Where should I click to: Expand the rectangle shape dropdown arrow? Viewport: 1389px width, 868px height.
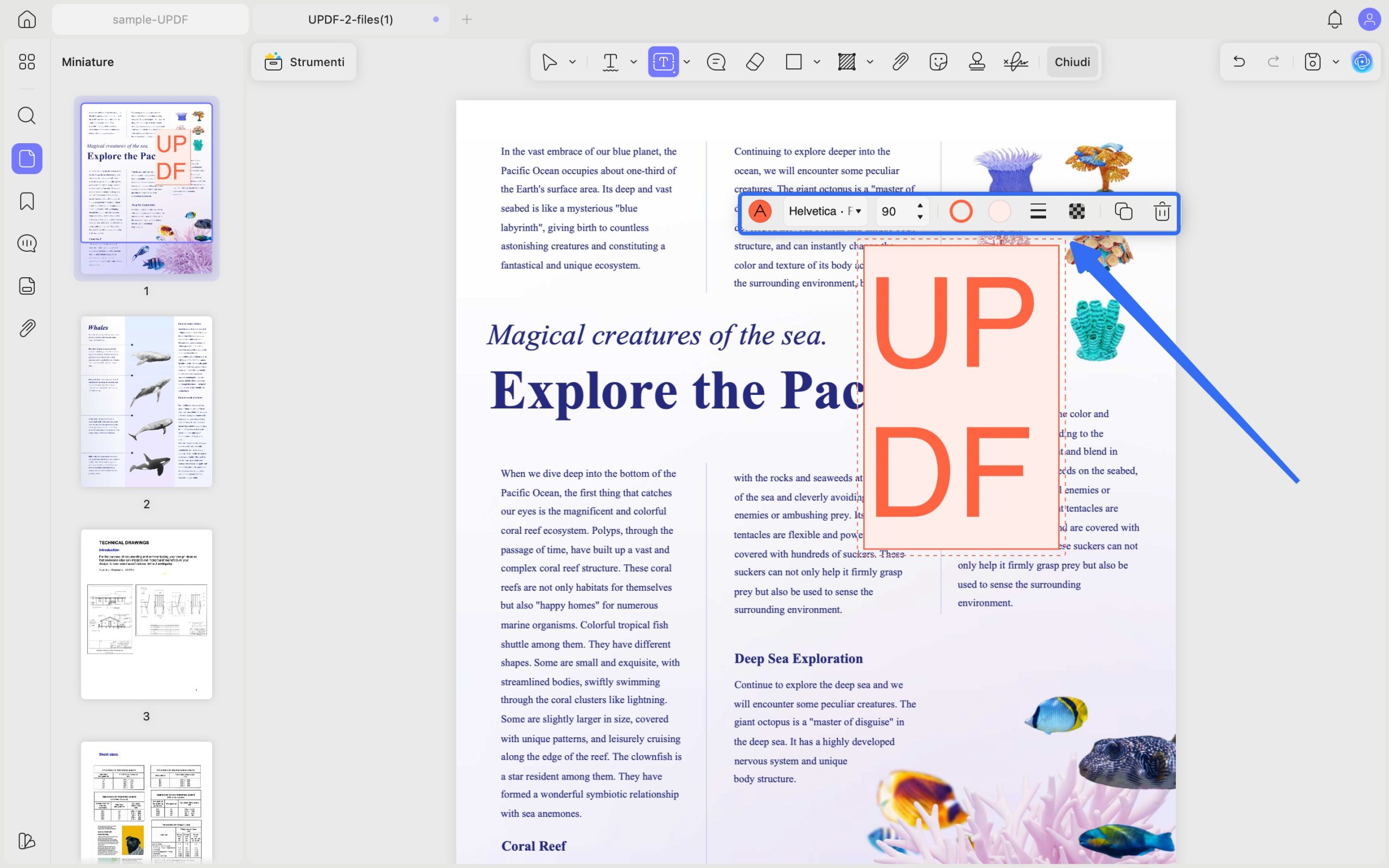click(x=817, y=61)
